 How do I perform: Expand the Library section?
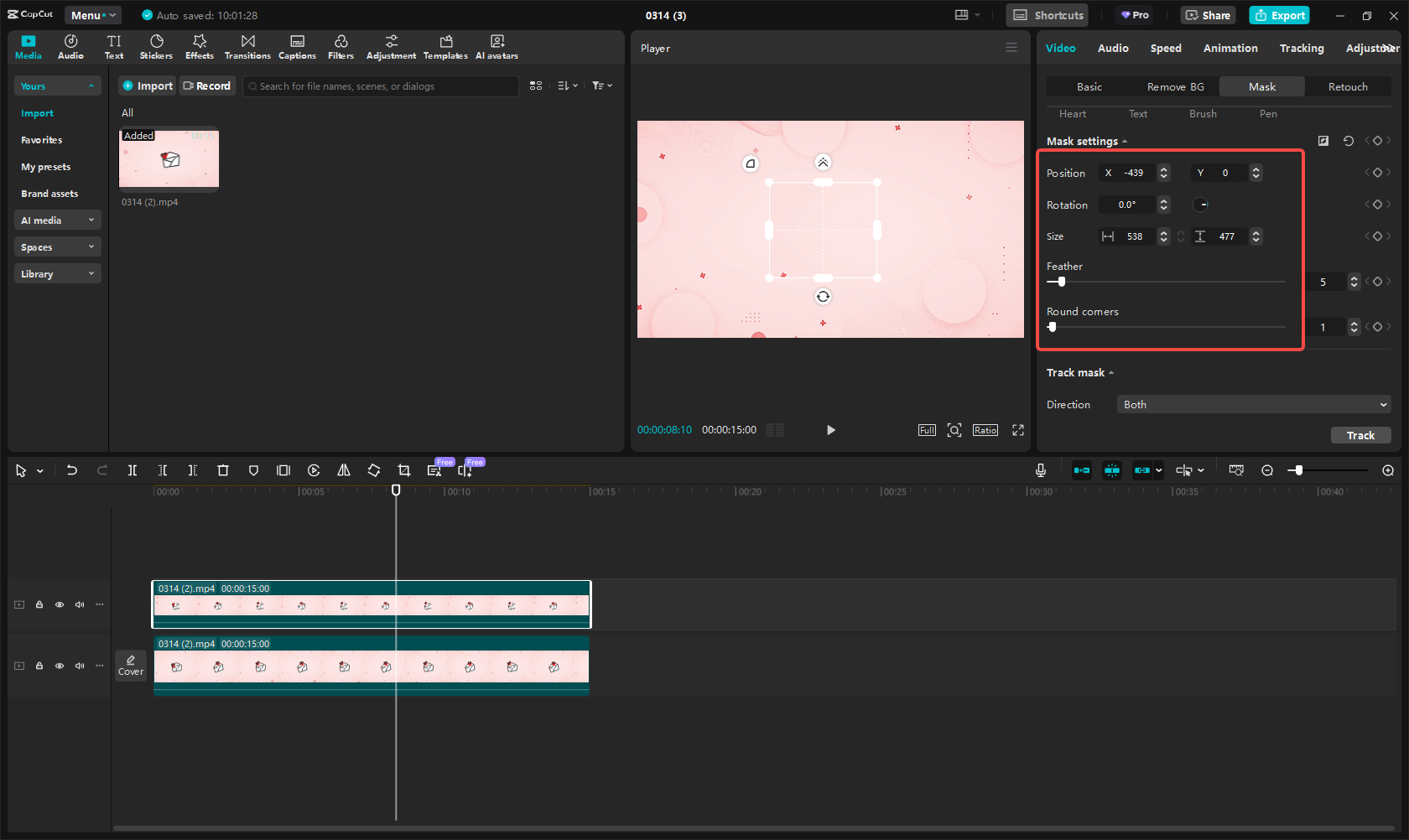coord(57,274)
